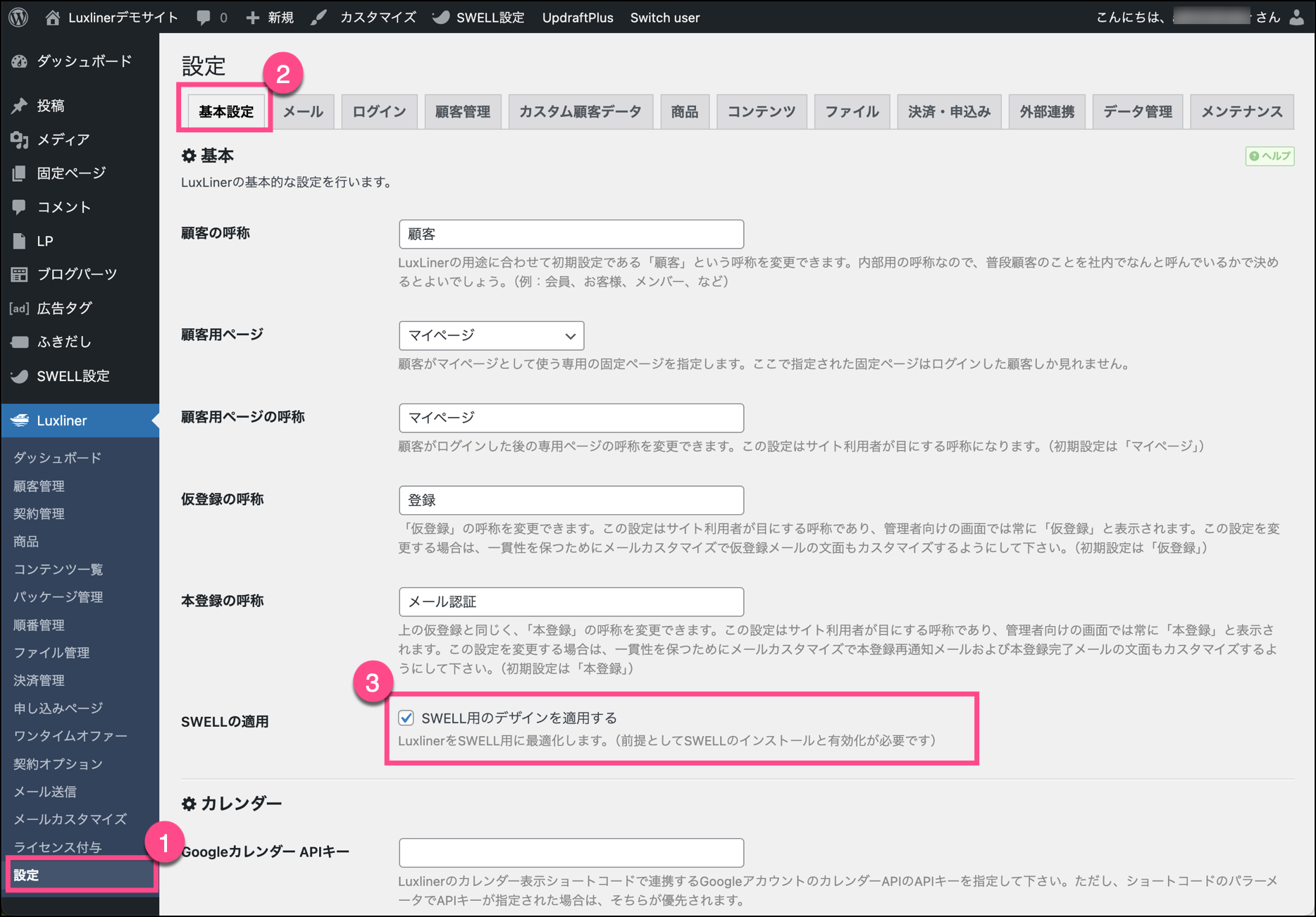Click the user avatar icon at top right
The image size is (1316, 917).
point(1296,18)
